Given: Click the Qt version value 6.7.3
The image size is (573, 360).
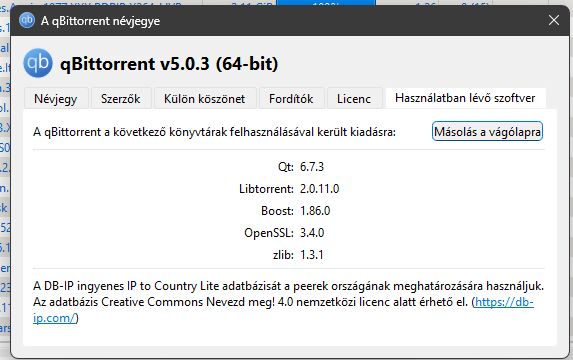Looking at the screenshot, I should [312, 167].
